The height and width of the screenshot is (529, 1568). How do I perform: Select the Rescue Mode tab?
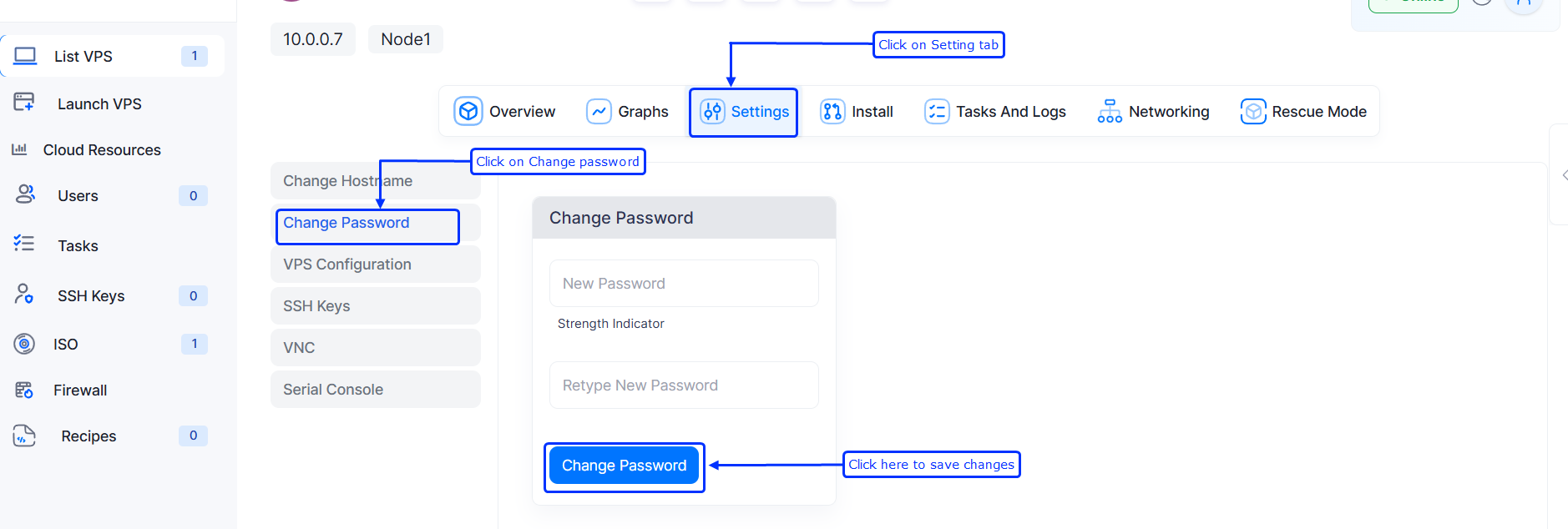click(x=1303, y=112)
